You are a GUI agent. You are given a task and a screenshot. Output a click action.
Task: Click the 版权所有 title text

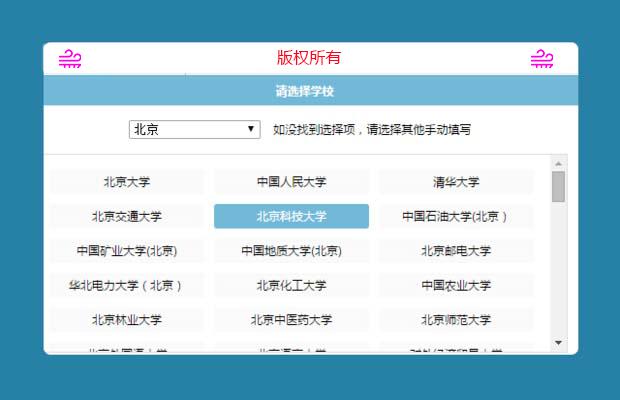point(309,58)
